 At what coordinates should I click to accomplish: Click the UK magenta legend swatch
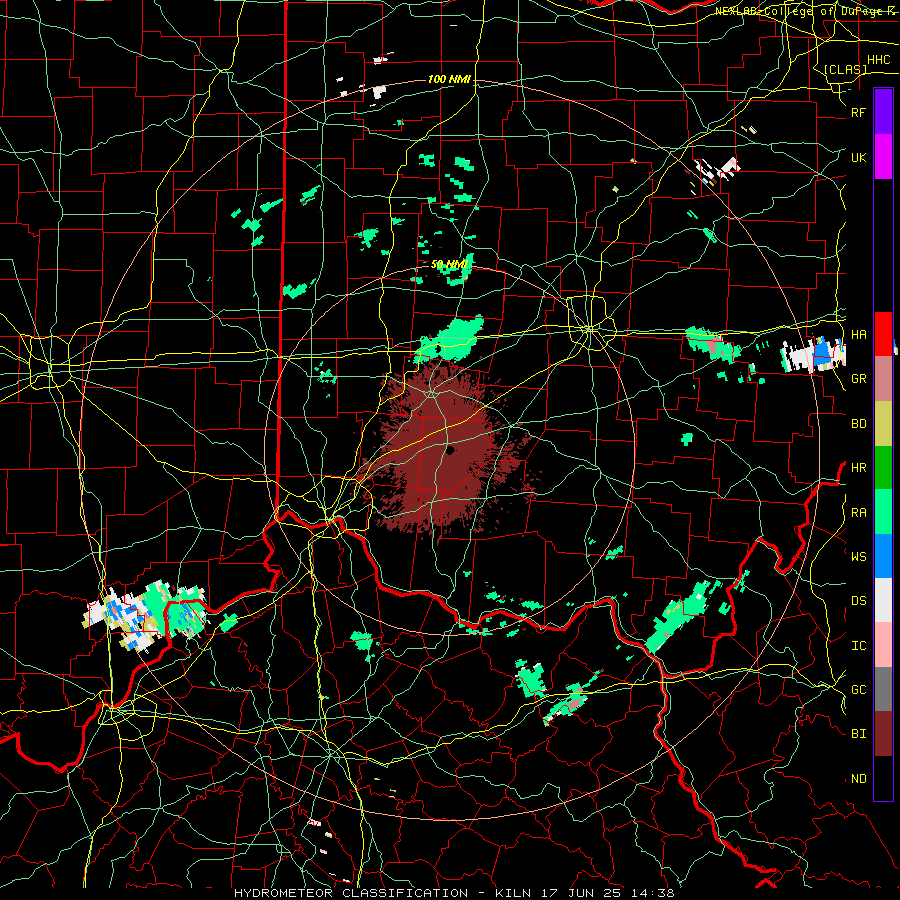pos(883,157)
